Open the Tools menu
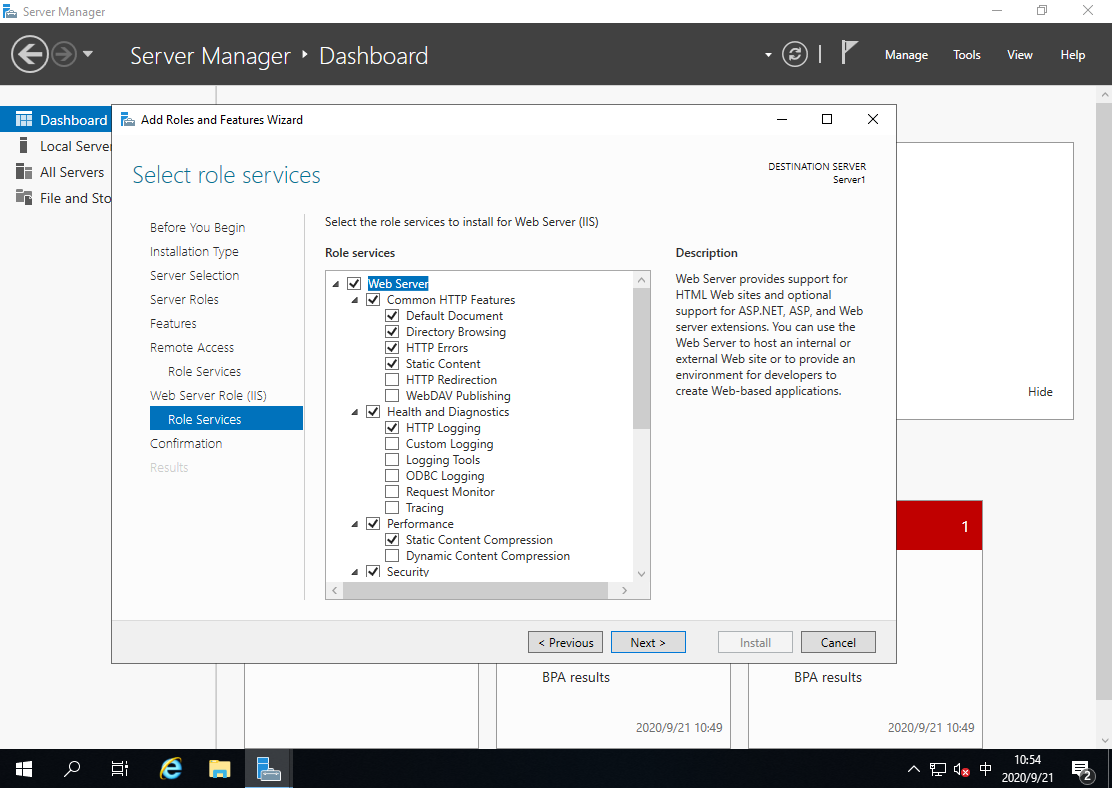This screenshot has width=1112, height=788. [967, 55]
